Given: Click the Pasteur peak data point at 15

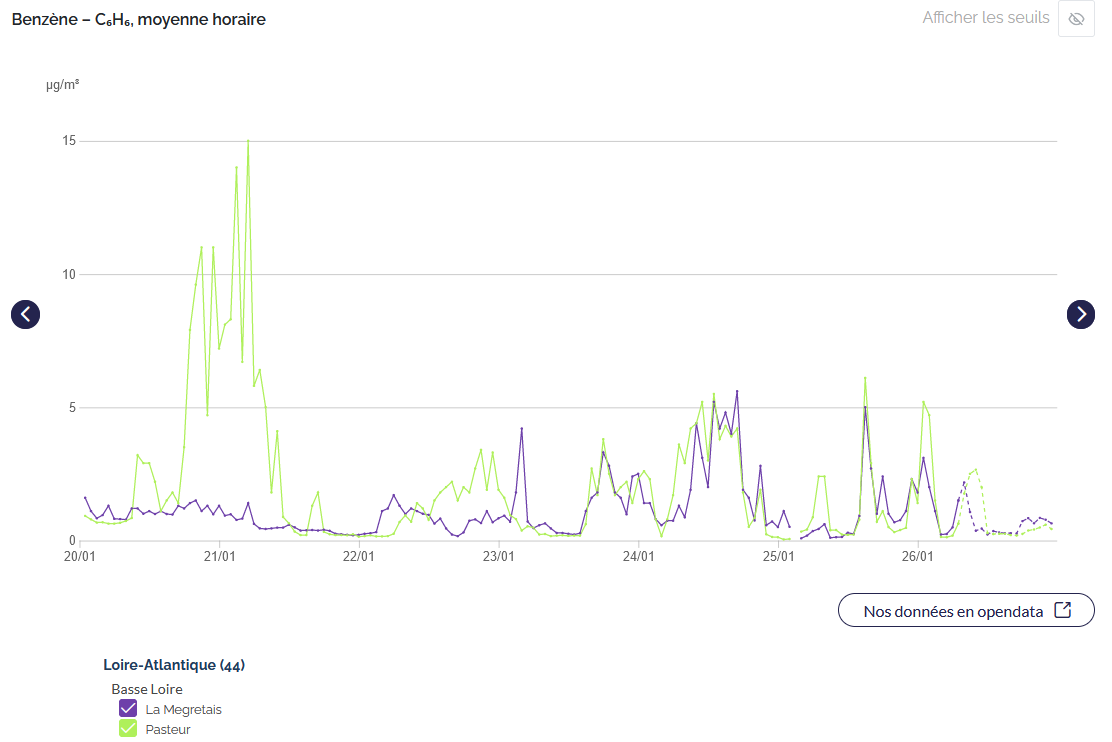Looking at the screenshot, I should click(x=248, y=140).
